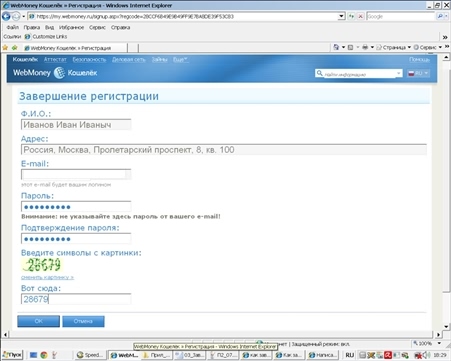Click the Home icon in command bar

click(x=336, y=47)
